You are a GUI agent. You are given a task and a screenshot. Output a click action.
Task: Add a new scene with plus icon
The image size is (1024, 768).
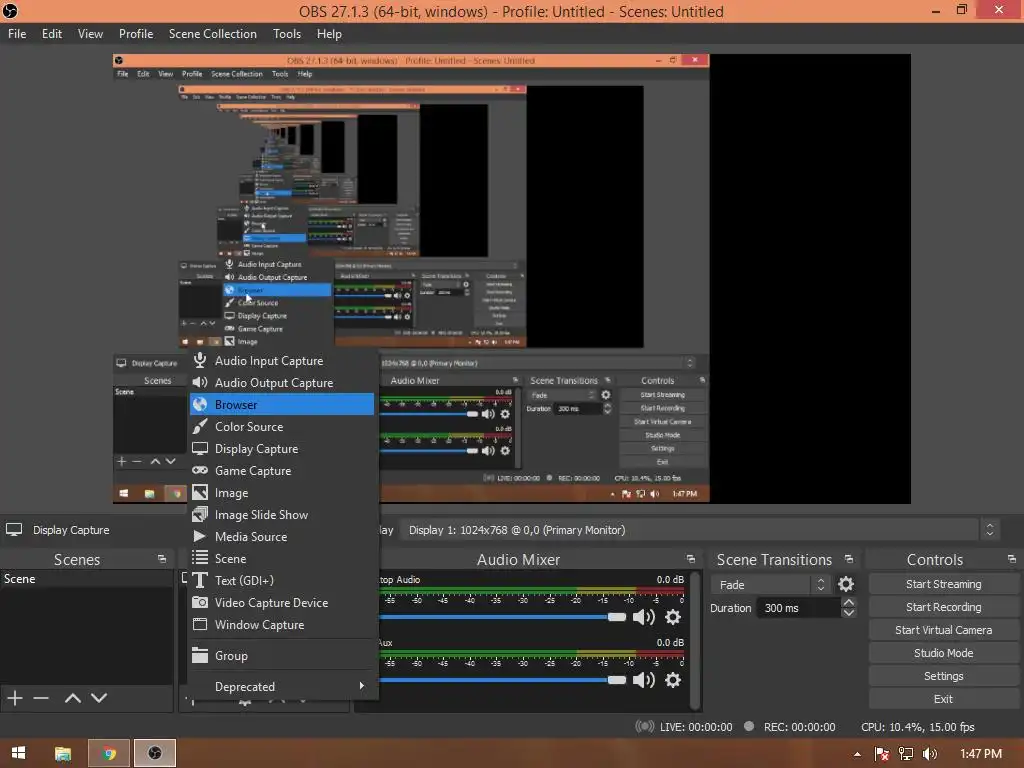[15, 698]
